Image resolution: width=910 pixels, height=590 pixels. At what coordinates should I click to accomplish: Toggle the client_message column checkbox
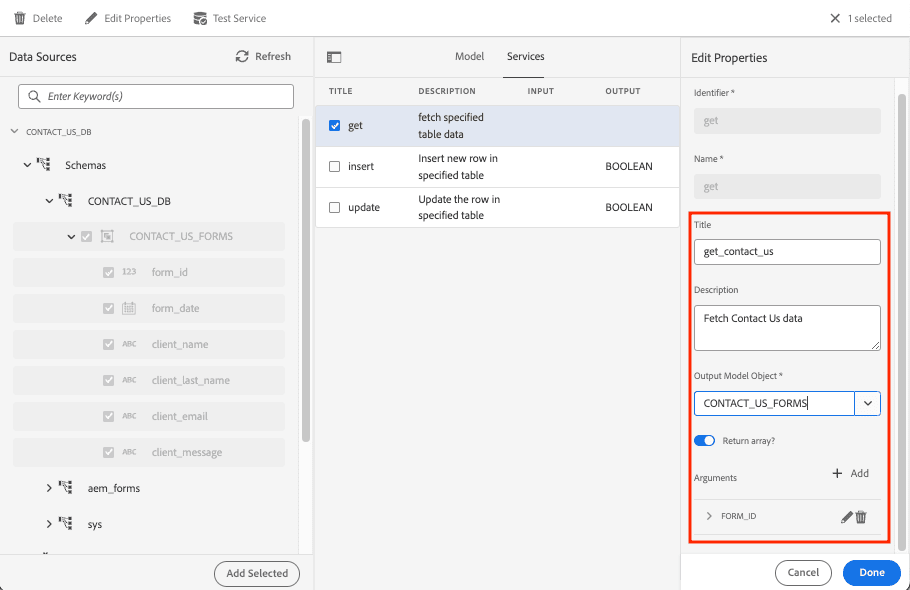[109, 452]
